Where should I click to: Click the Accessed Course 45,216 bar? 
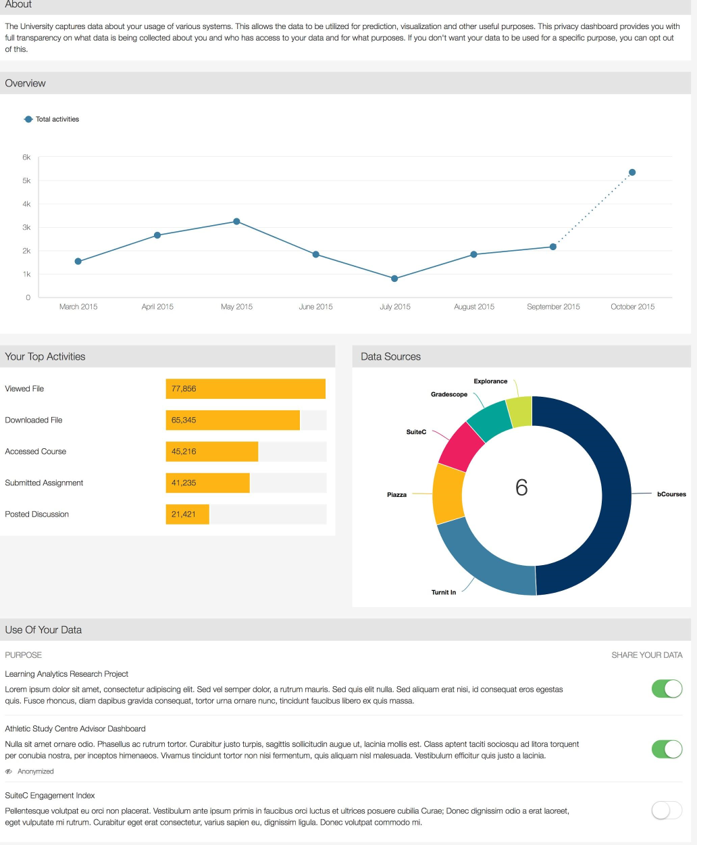[x=212, y=452]
